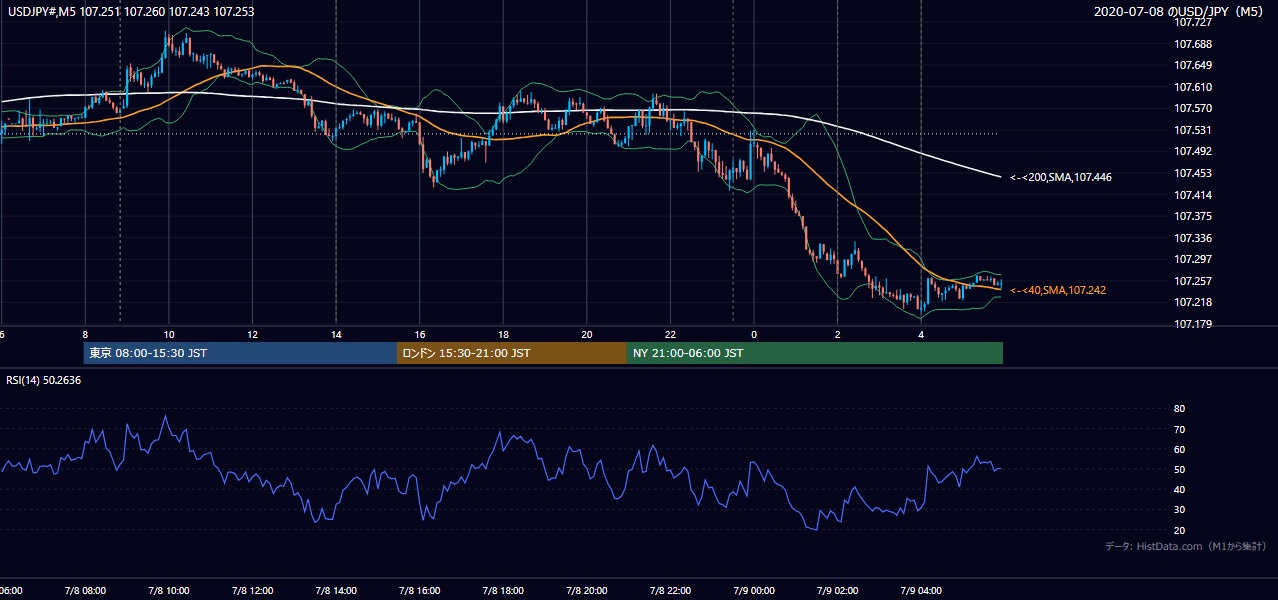Click price level 107.492 on the axis
This screenshot has height=600, width=1278.
[1193, 151]
